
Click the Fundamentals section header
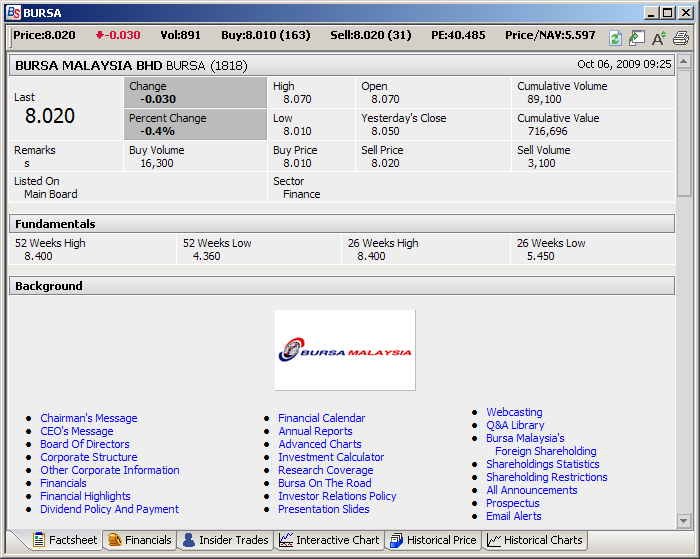tap(342, 224)
